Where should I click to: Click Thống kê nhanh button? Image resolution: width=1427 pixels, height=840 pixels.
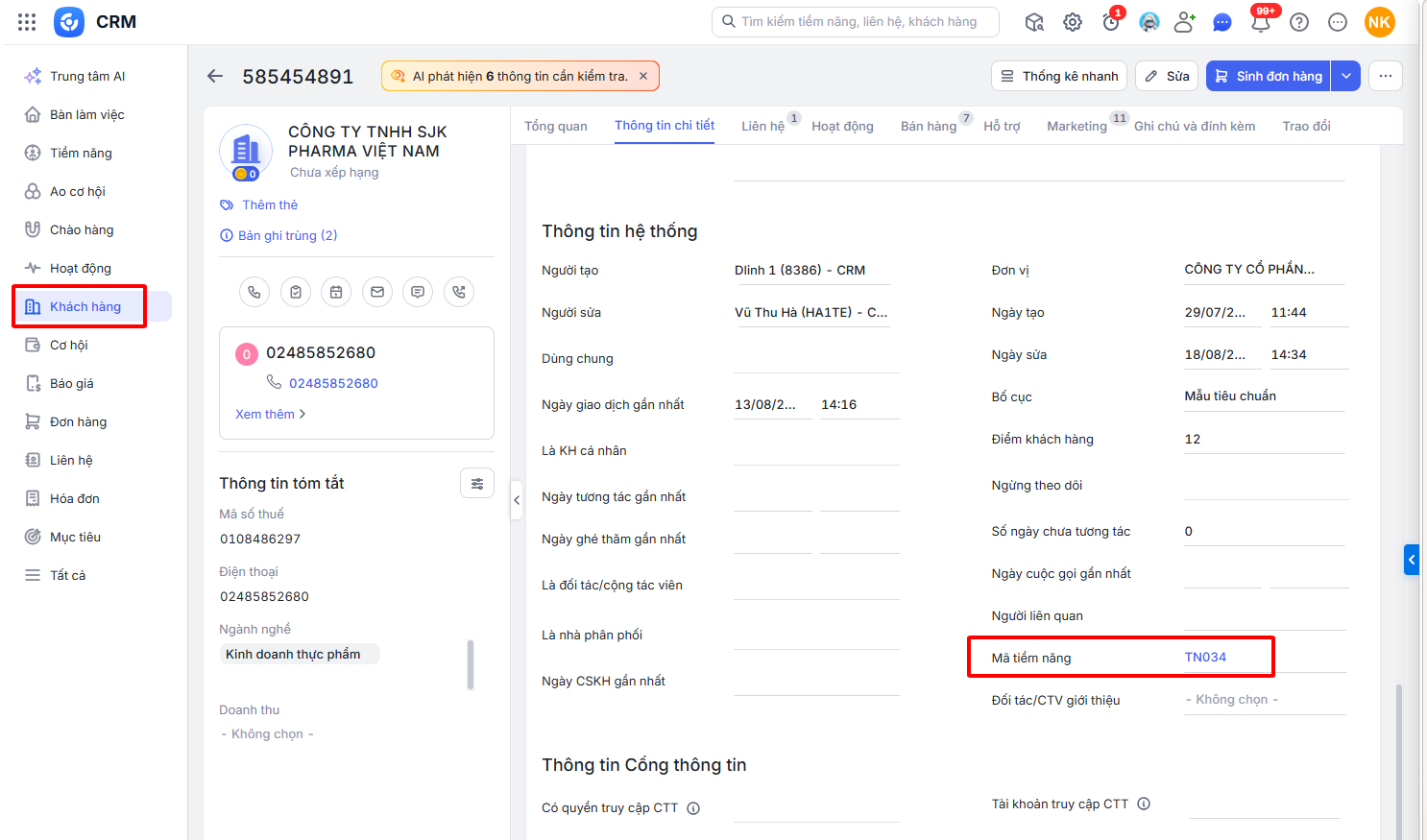1060,76
